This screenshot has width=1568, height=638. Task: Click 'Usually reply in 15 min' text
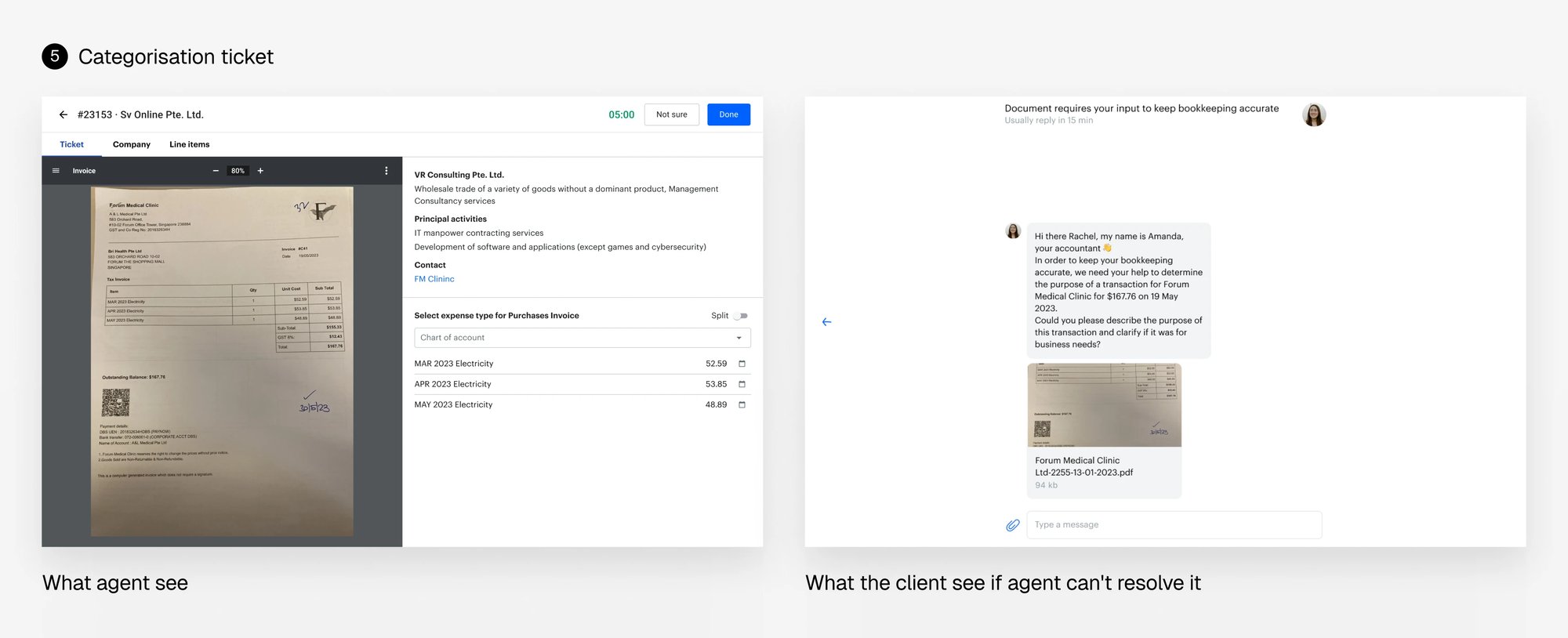click(1048, 121)
